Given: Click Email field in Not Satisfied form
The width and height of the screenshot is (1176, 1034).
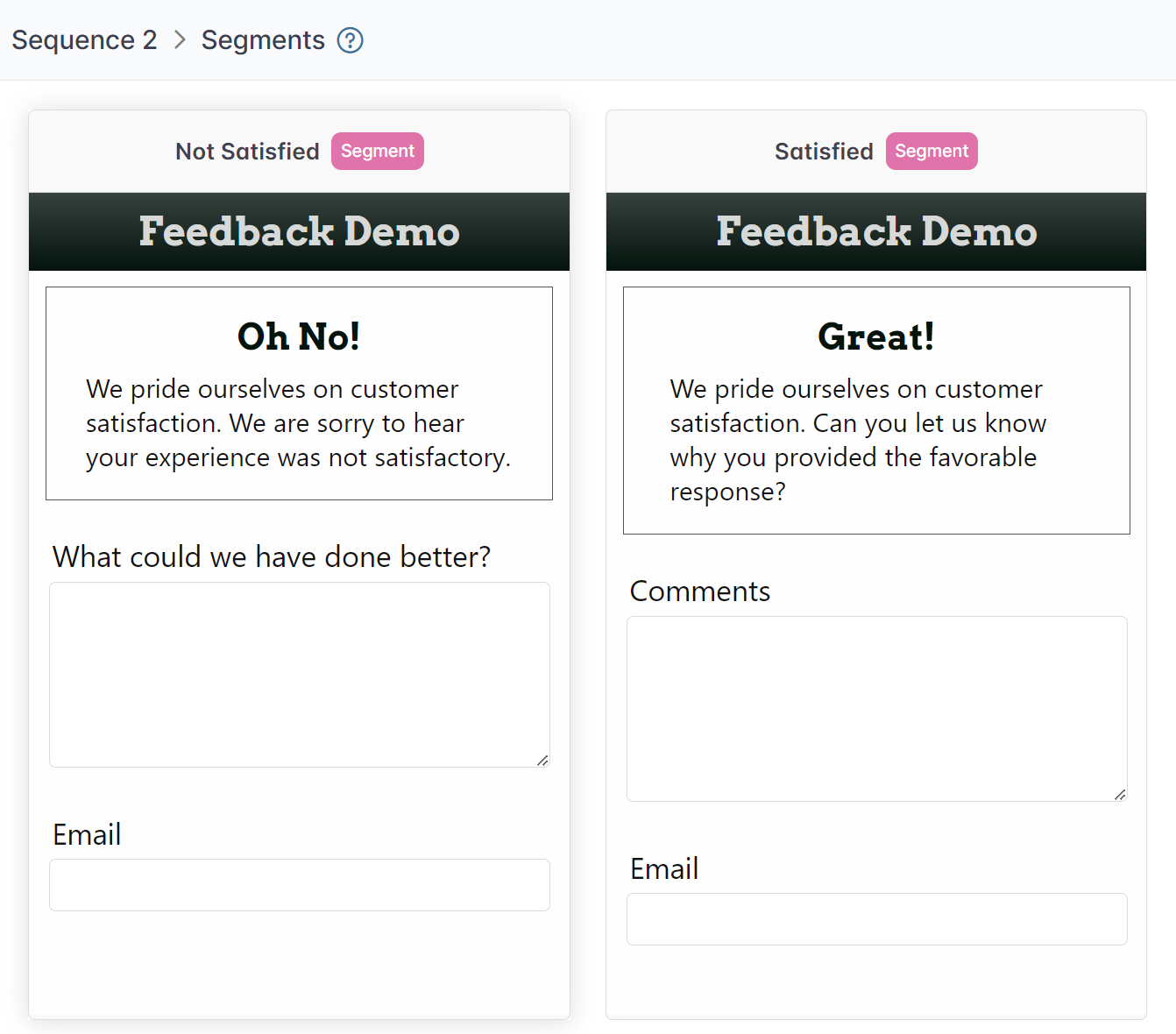Looking at the screenshot, I should [x=299, y=885].
